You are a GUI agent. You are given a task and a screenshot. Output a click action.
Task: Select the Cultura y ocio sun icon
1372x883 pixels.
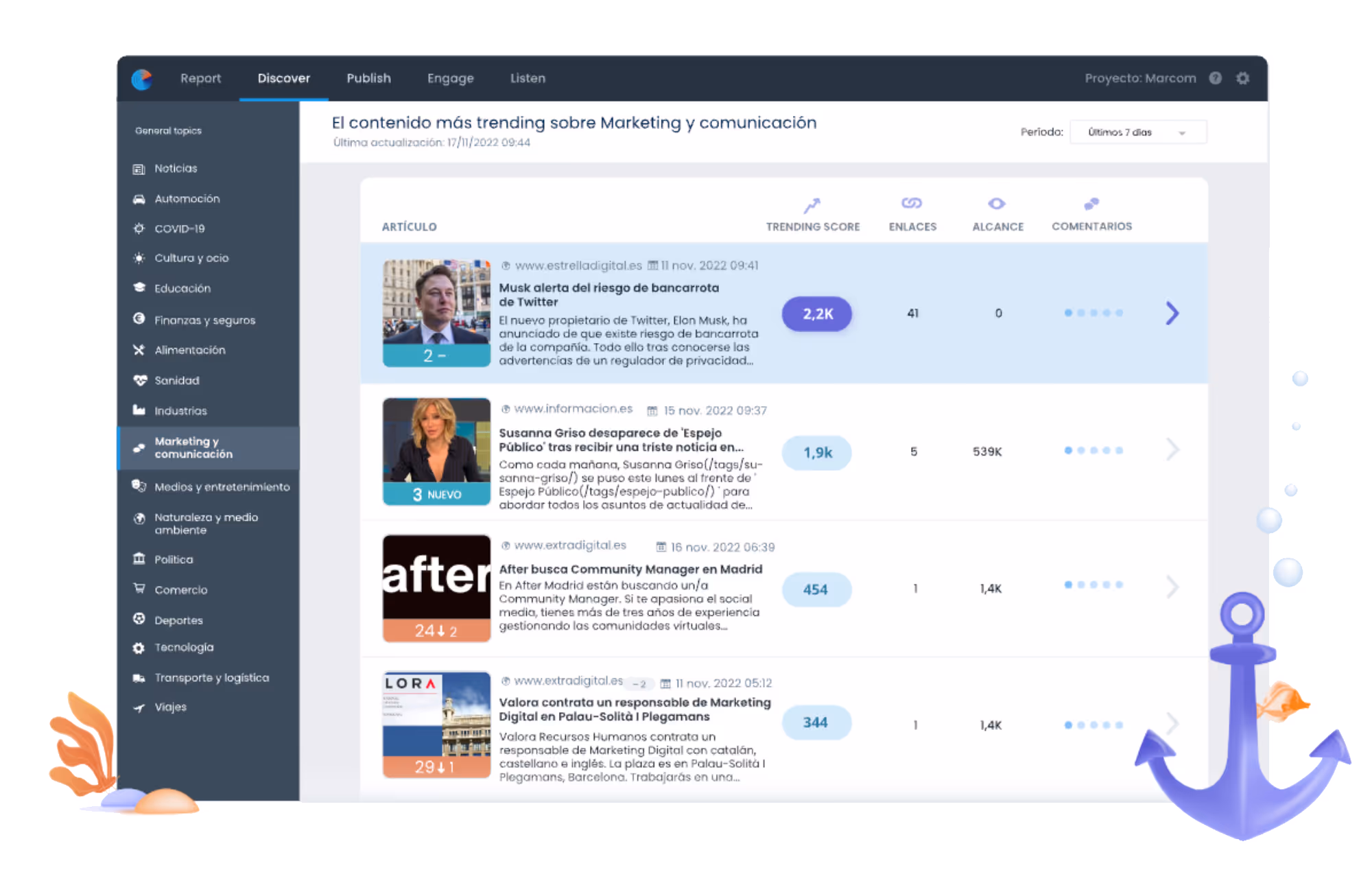coord(139,258)
